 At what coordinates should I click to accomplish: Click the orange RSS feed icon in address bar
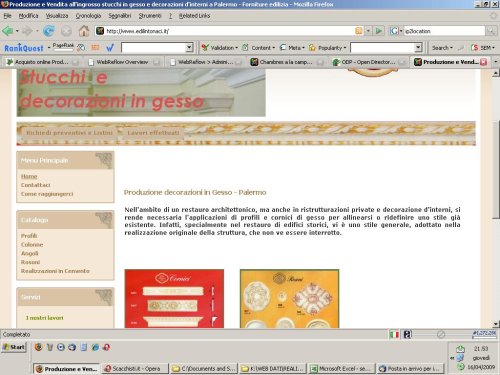[x=359, y=31]
